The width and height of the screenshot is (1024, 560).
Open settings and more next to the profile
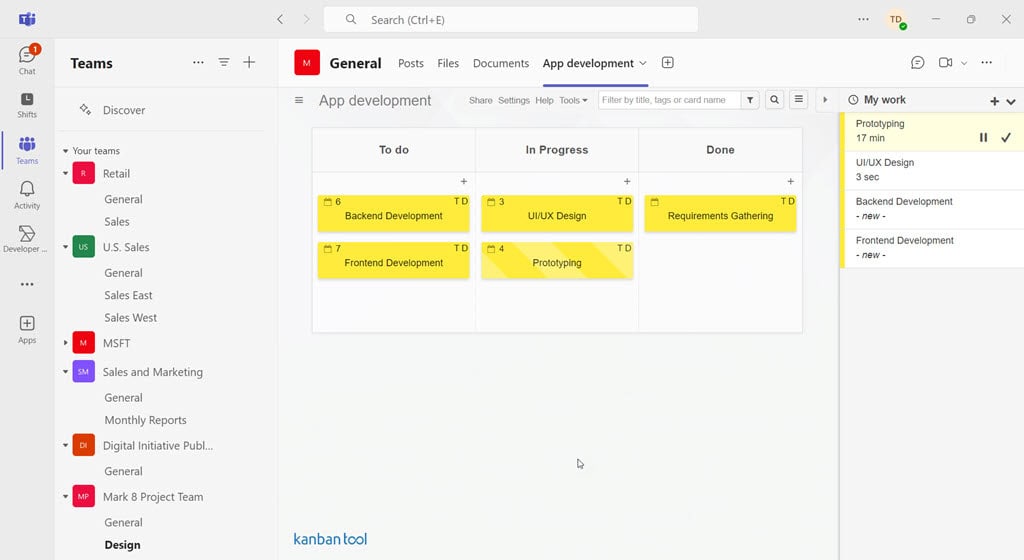tap(863, 20)
